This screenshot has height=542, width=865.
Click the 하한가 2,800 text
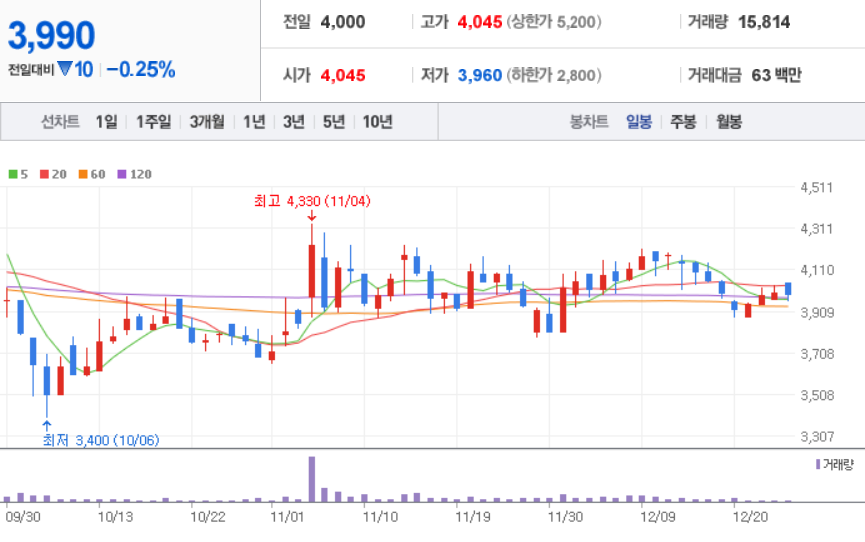(x=554, y=75)
